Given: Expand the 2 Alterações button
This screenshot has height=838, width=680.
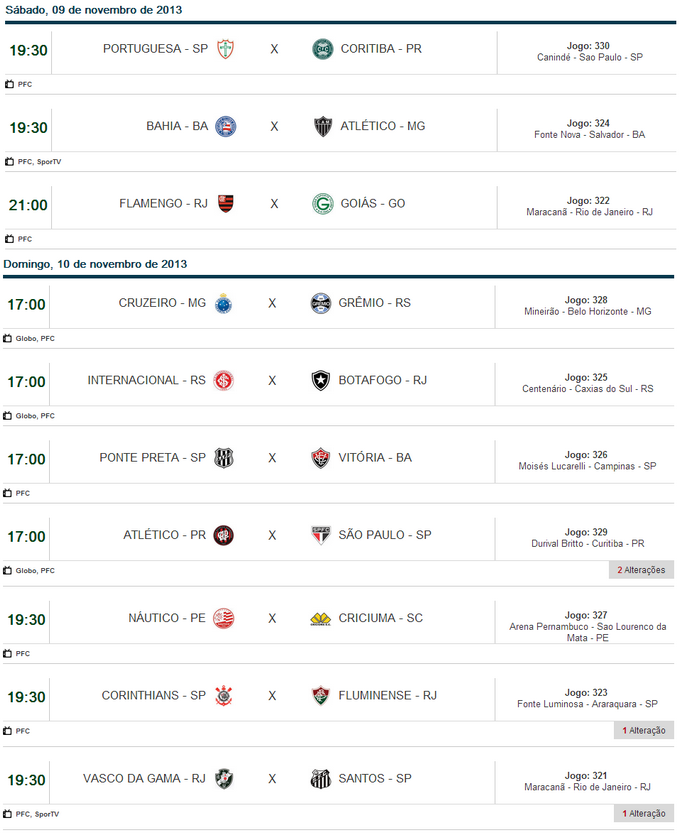Looking at the screenshot, I should [641, 570].
